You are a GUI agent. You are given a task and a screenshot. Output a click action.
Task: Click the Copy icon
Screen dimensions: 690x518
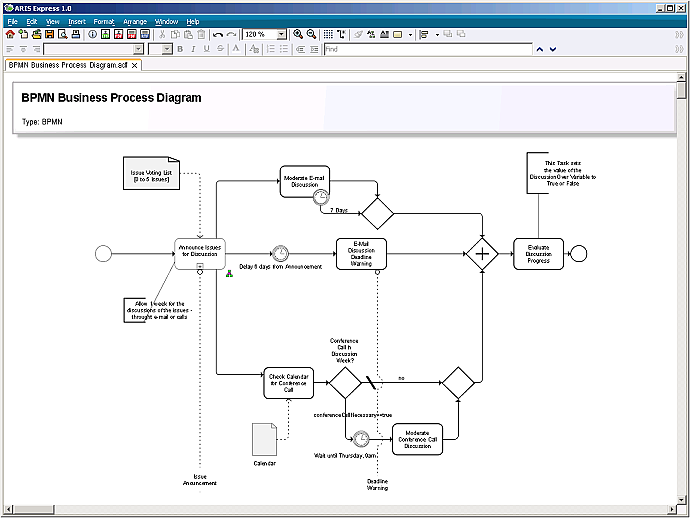175,34
